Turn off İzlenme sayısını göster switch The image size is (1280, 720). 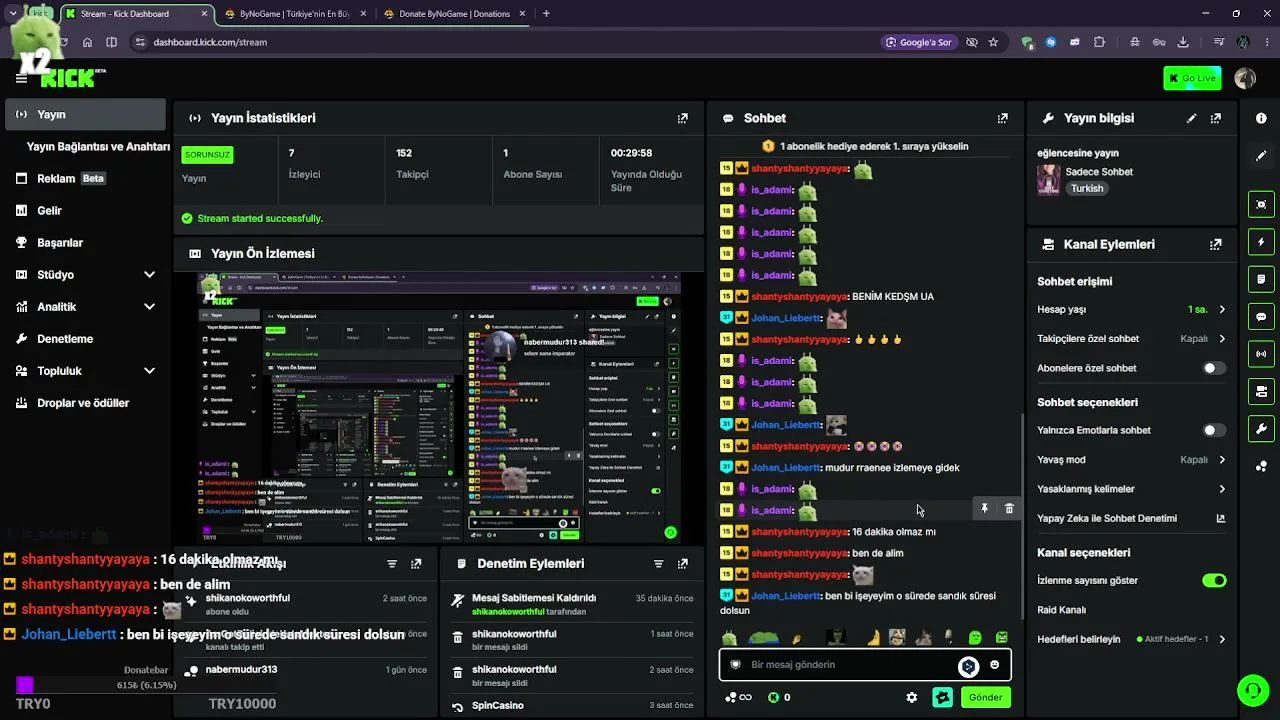pyautogui.click(x=1214, y=581)
